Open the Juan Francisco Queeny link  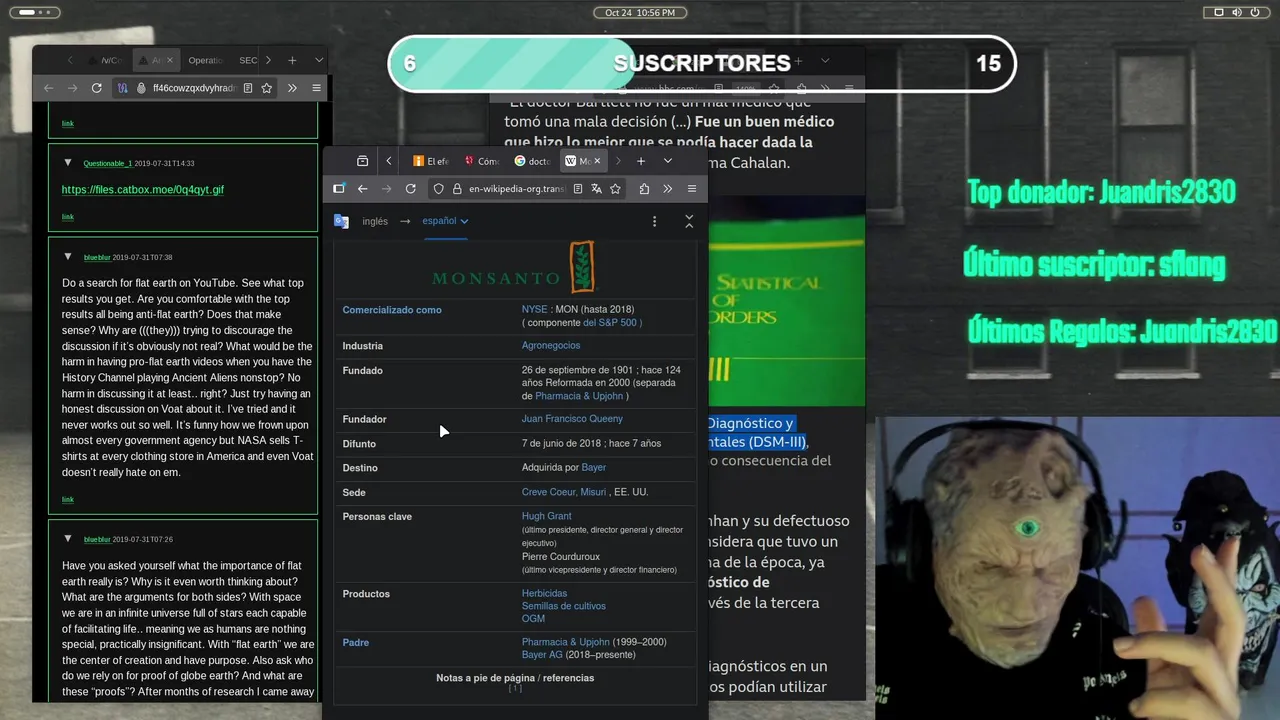coord(572,419)
